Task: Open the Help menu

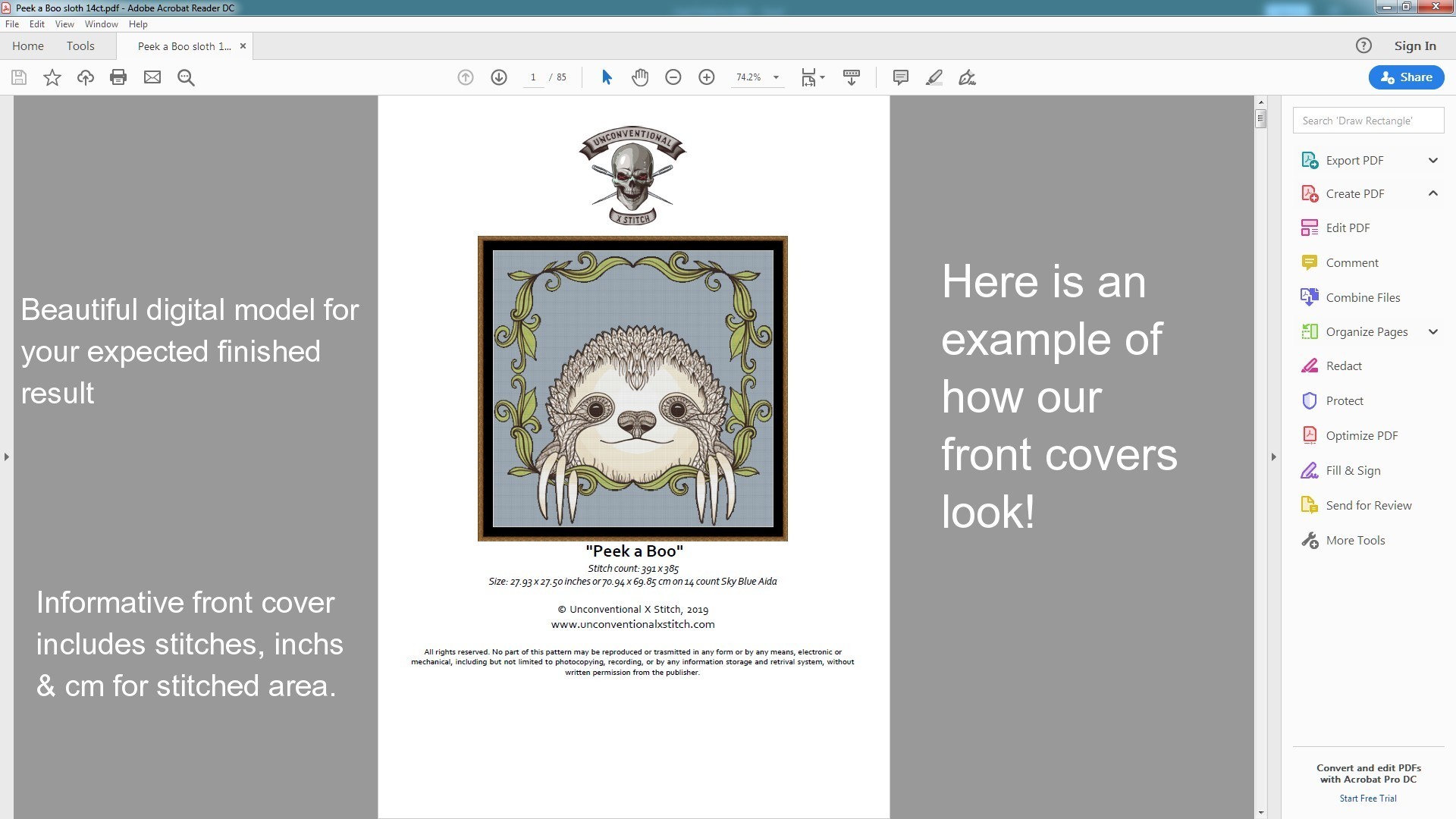Action: pos(138,24)
